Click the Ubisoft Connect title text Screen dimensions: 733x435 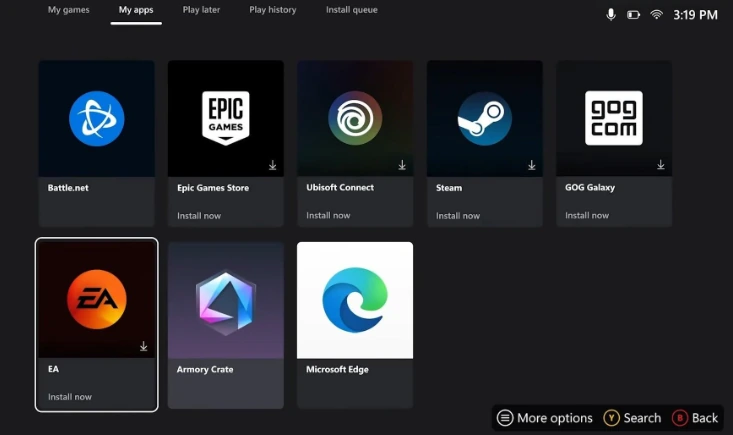click(x=340, y=187)
